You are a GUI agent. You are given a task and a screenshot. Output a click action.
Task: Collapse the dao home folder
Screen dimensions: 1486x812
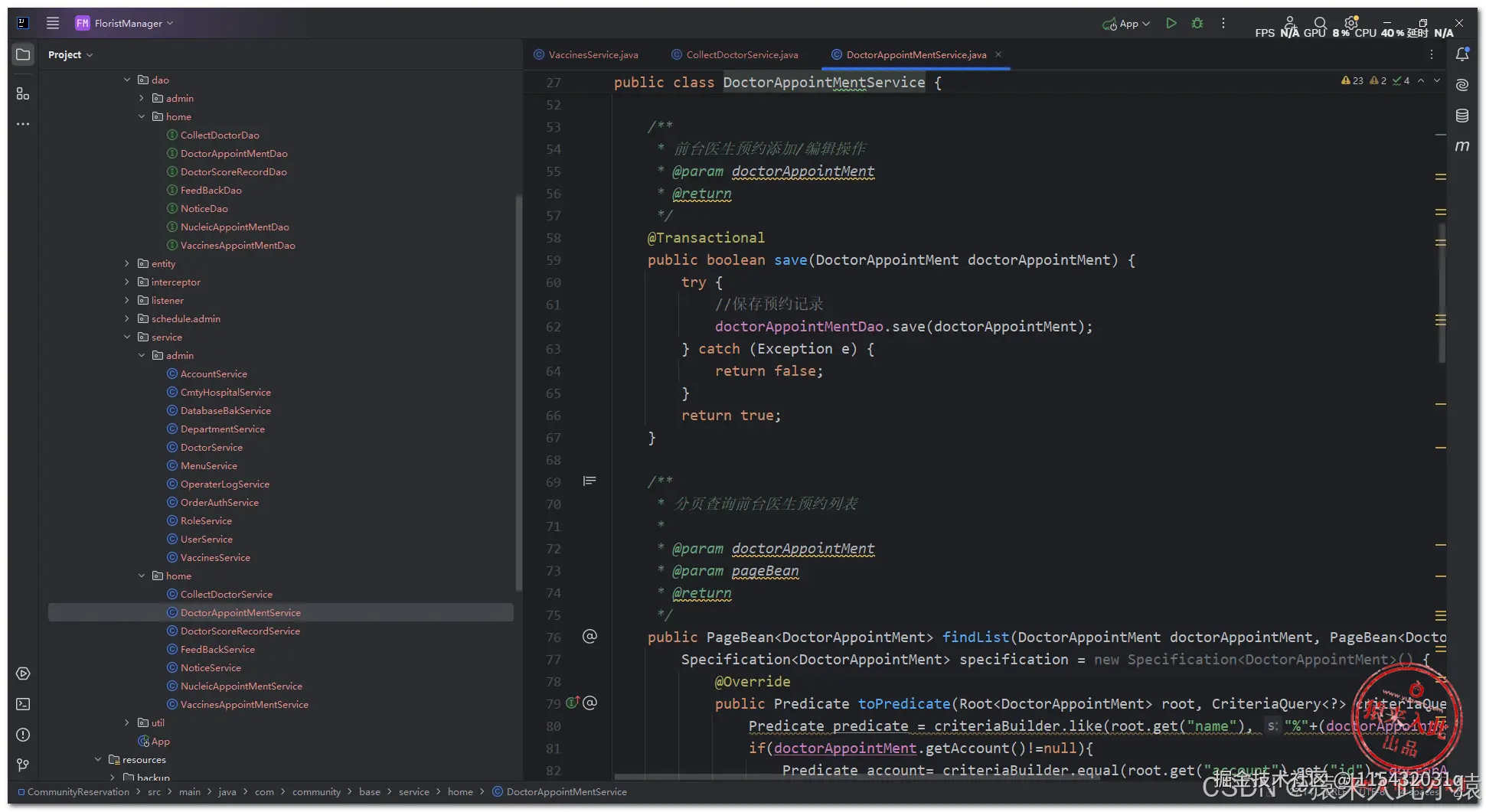click(x=142, y=116)
